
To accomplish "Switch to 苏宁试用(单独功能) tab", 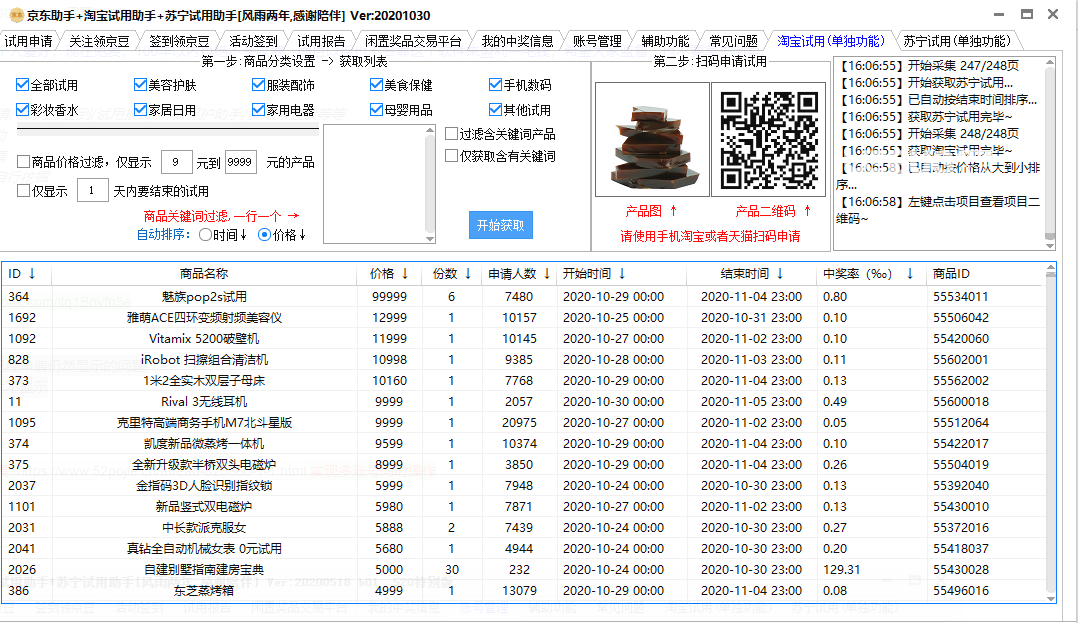I will click(956, 41).
